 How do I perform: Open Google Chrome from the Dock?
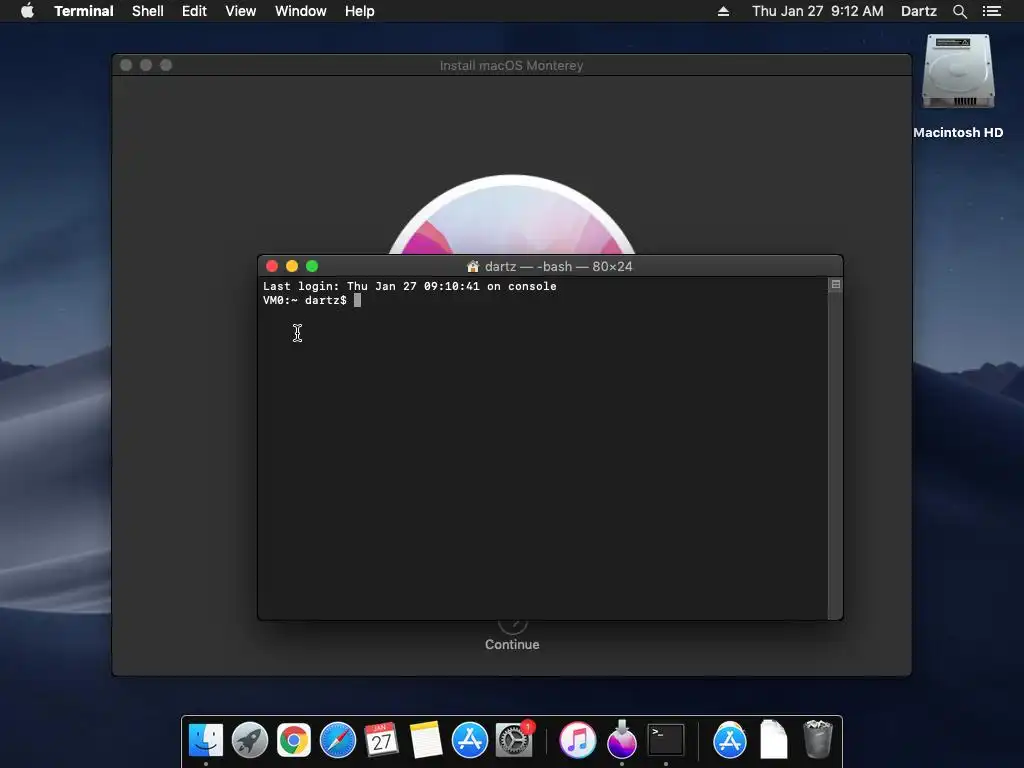pos(294,740)
